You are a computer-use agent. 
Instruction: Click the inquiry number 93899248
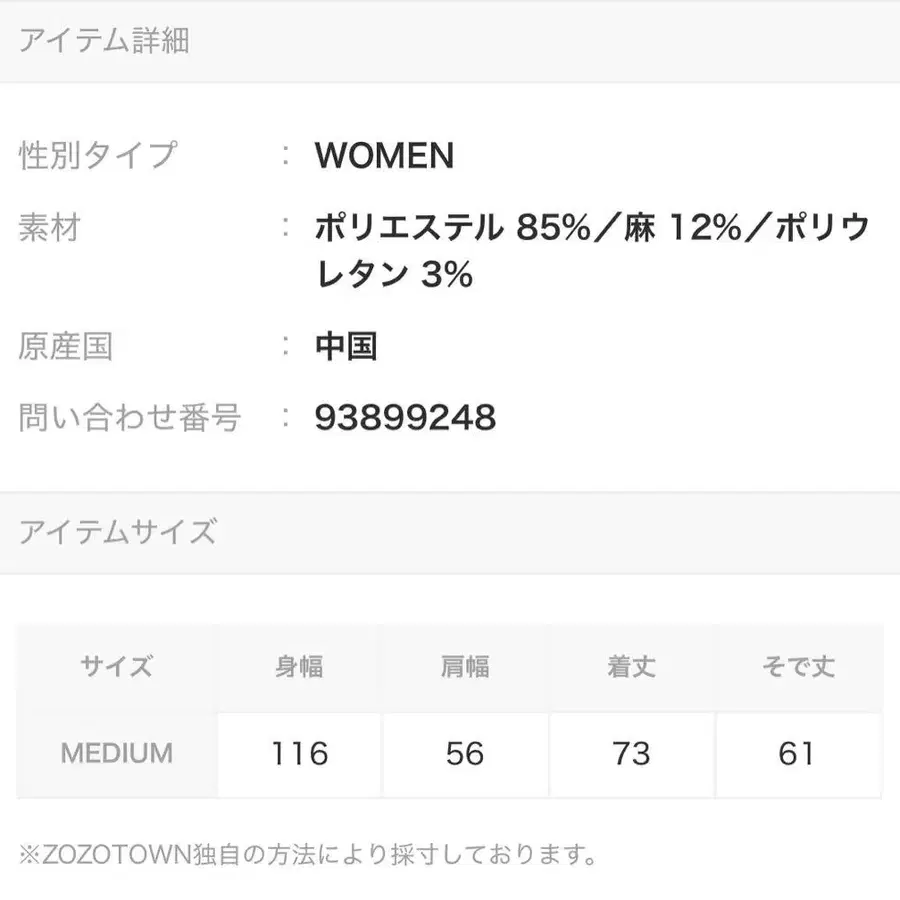(x=405, y=417)
